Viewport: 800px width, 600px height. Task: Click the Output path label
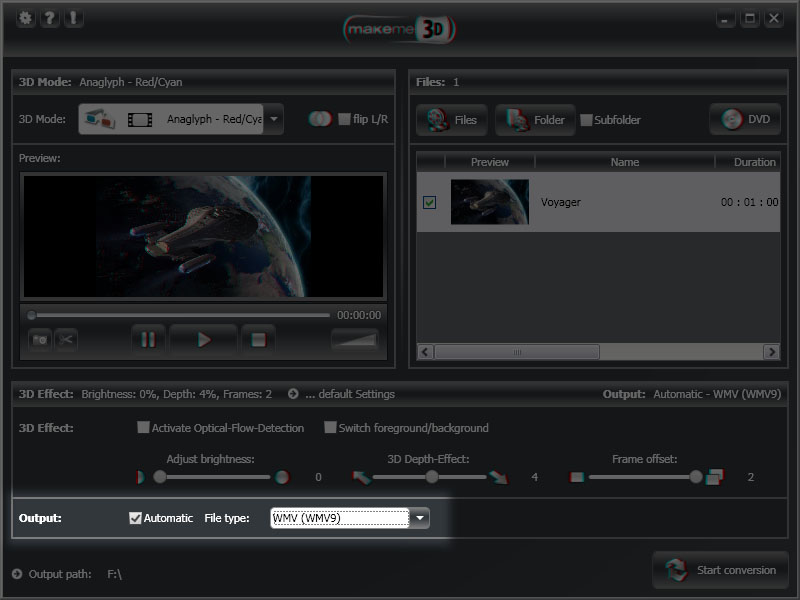coord(60,574)
